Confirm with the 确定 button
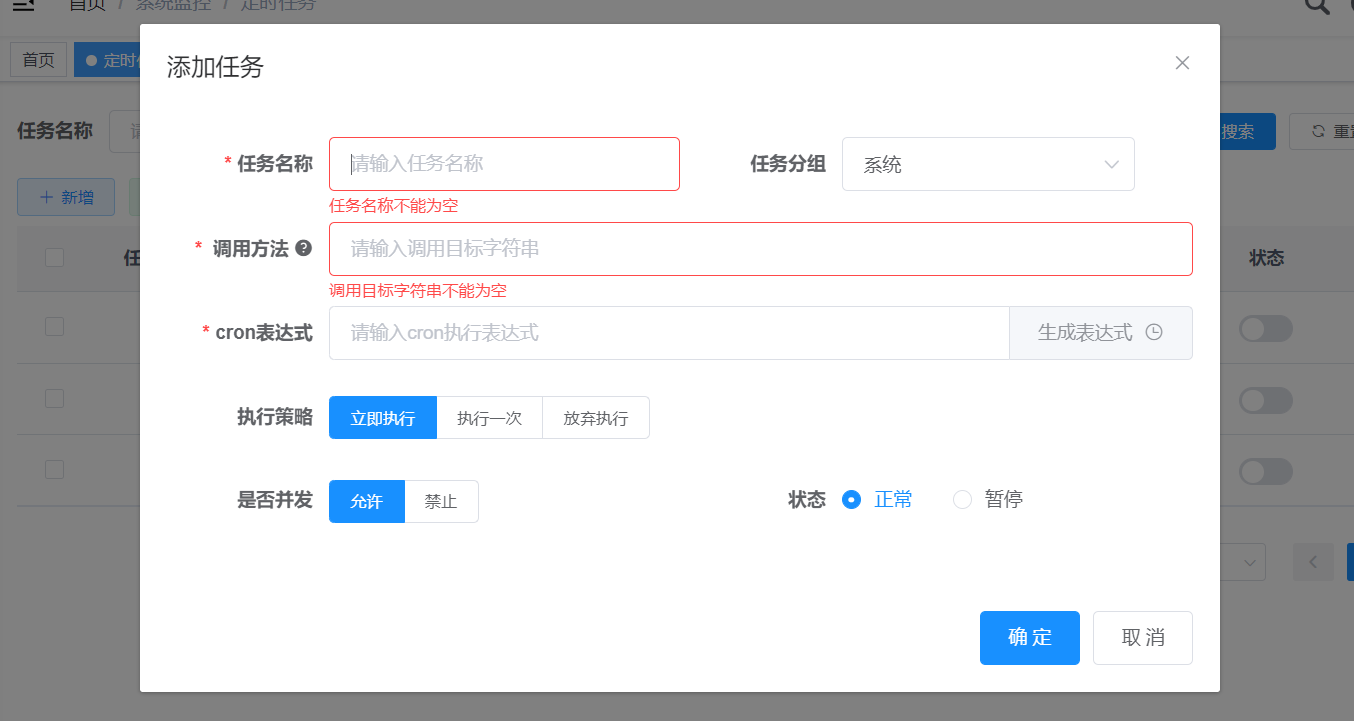This screenshot has width=1354, height=721. (x=1030, y=638)
